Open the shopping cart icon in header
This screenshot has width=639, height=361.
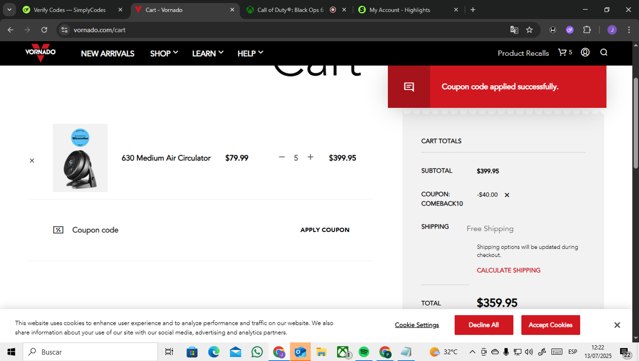tap(564, 52)
